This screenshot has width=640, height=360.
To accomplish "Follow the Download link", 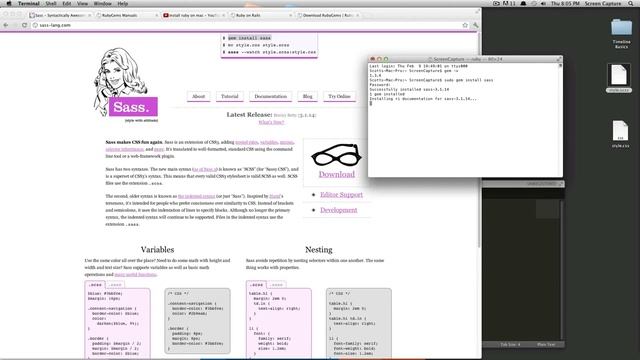I will click(x=337, y=174).
